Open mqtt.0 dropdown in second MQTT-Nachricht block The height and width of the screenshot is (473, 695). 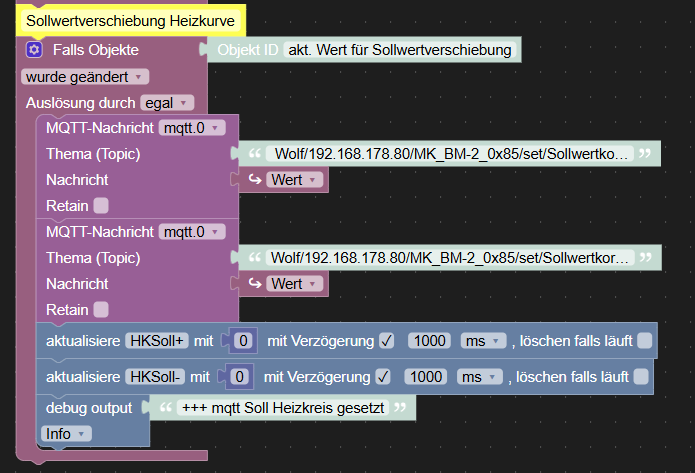[x=192, y=232]
